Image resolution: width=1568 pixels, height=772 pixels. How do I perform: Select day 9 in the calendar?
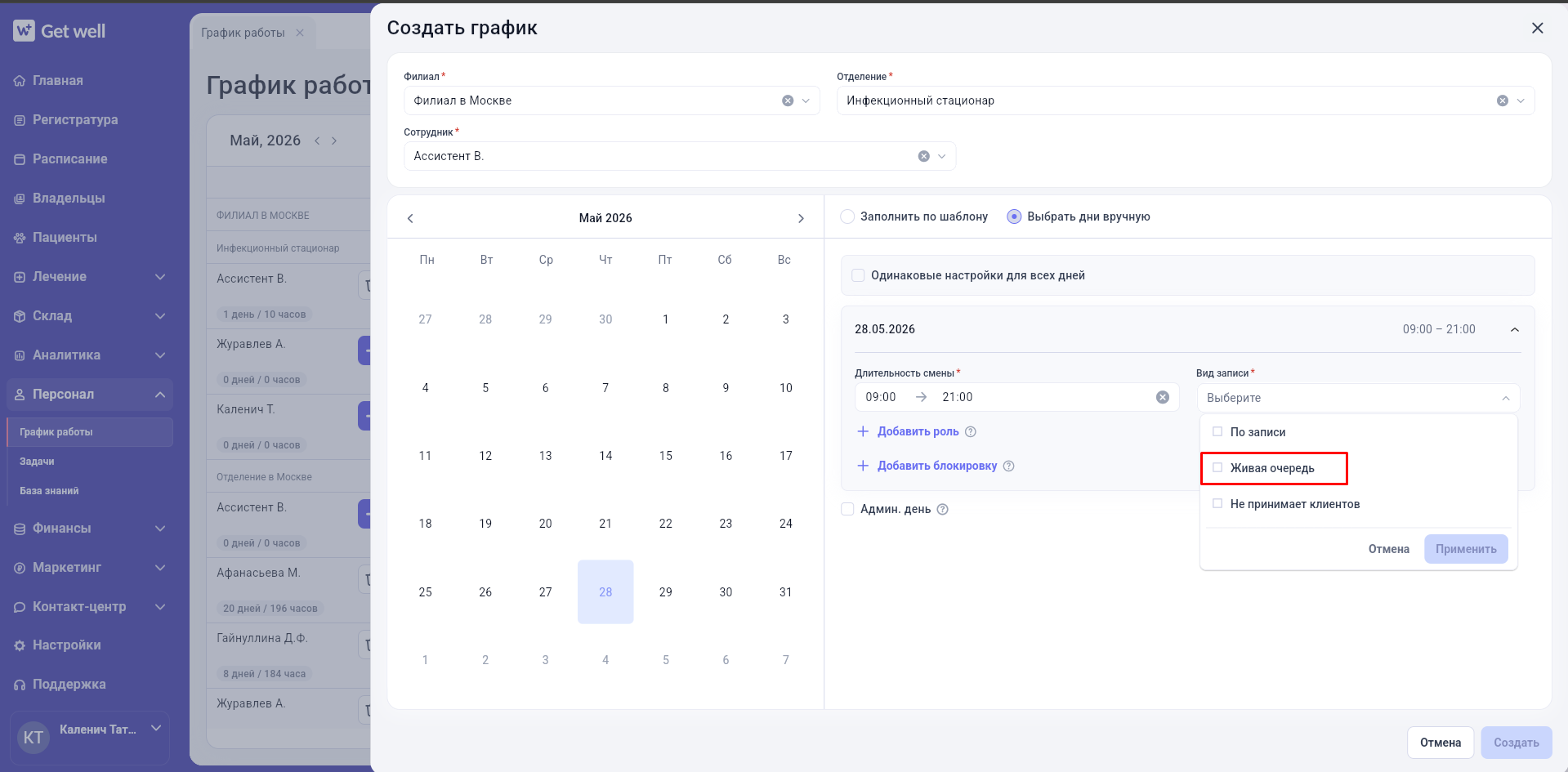tap(726, 388)
